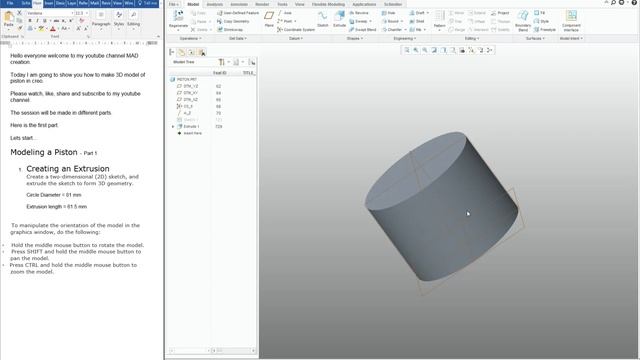Open the Pattern tool
The width and height of the screenshot is (640, 360).
(440, 20)
